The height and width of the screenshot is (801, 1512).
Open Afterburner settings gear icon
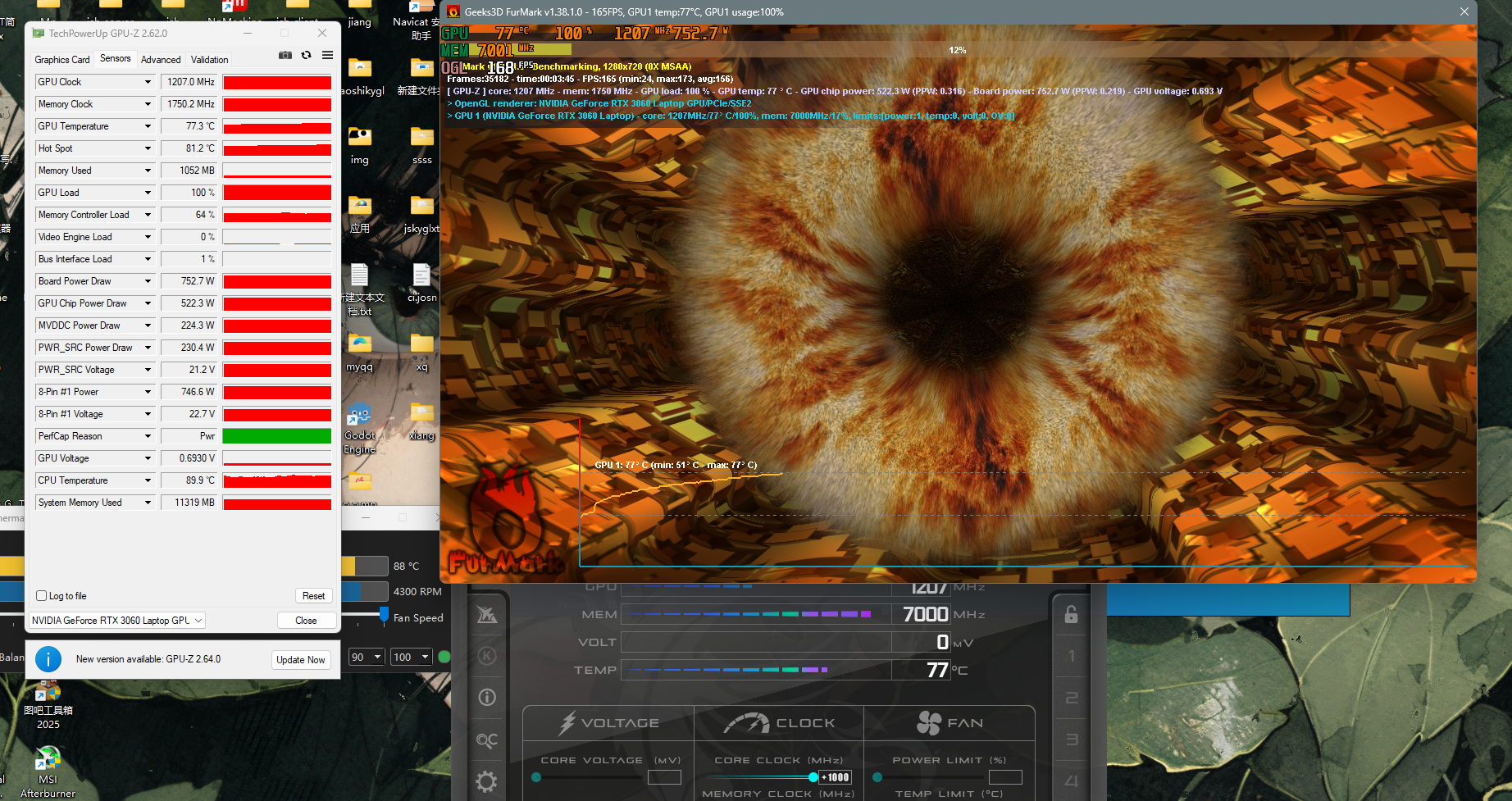click(487, 781)
